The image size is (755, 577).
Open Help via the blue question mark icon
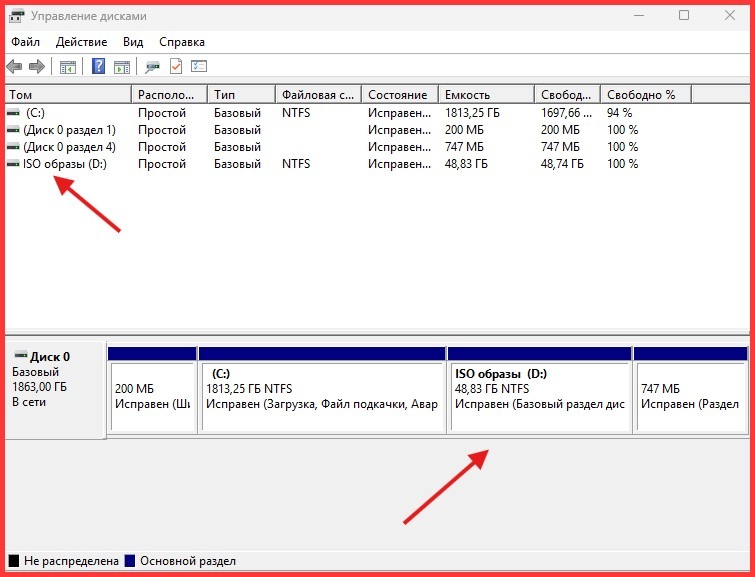point(98,67)
